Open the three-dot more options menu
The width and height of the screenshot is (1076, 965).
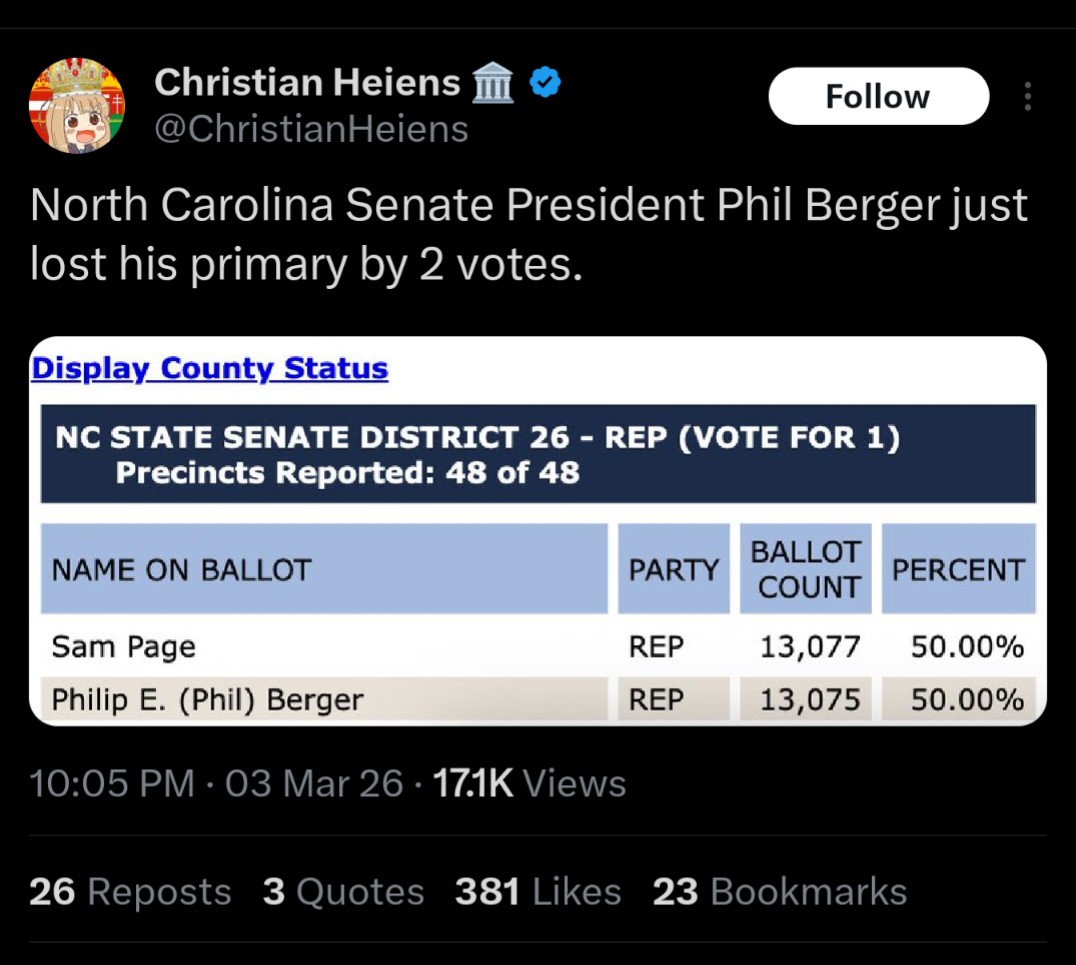pos(1027,97)
